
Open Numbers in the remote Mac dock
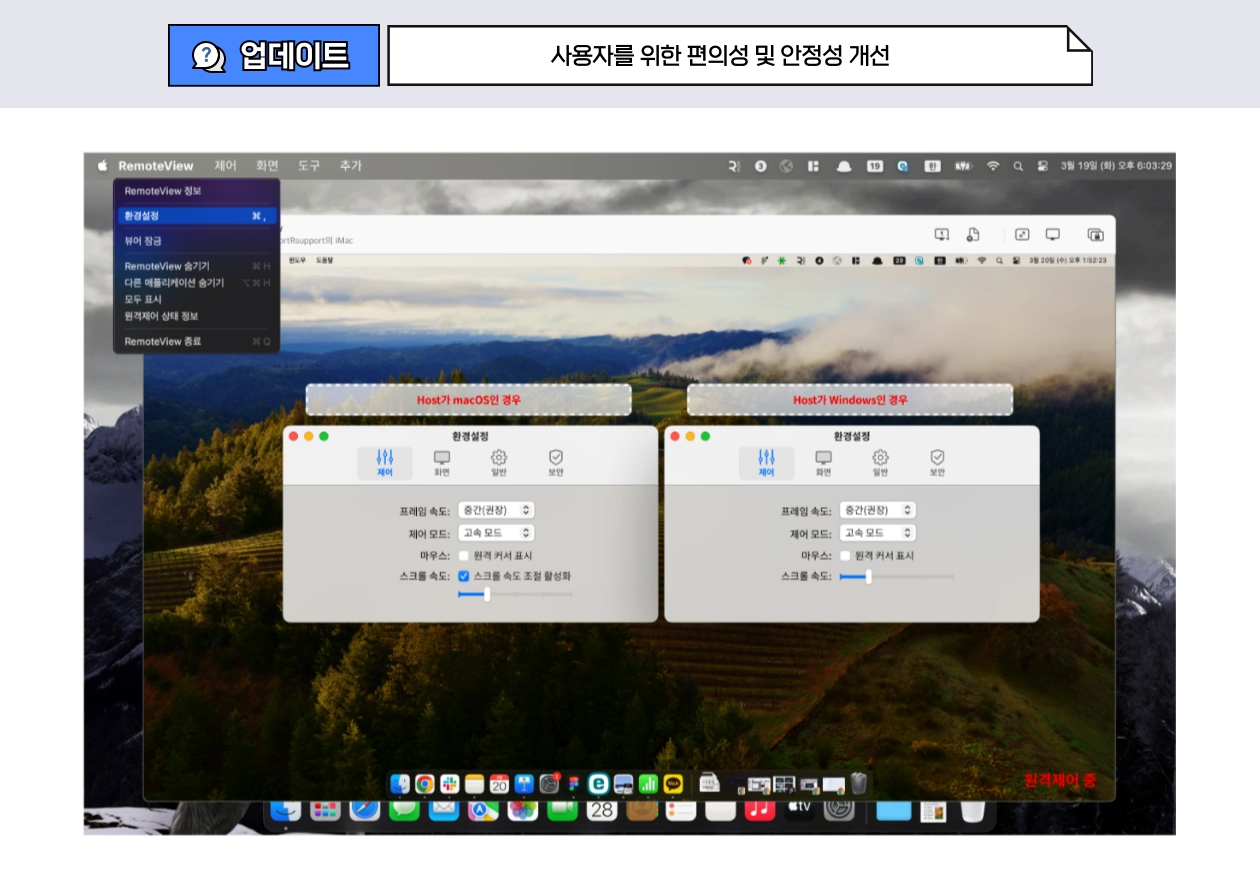[649, 784]
